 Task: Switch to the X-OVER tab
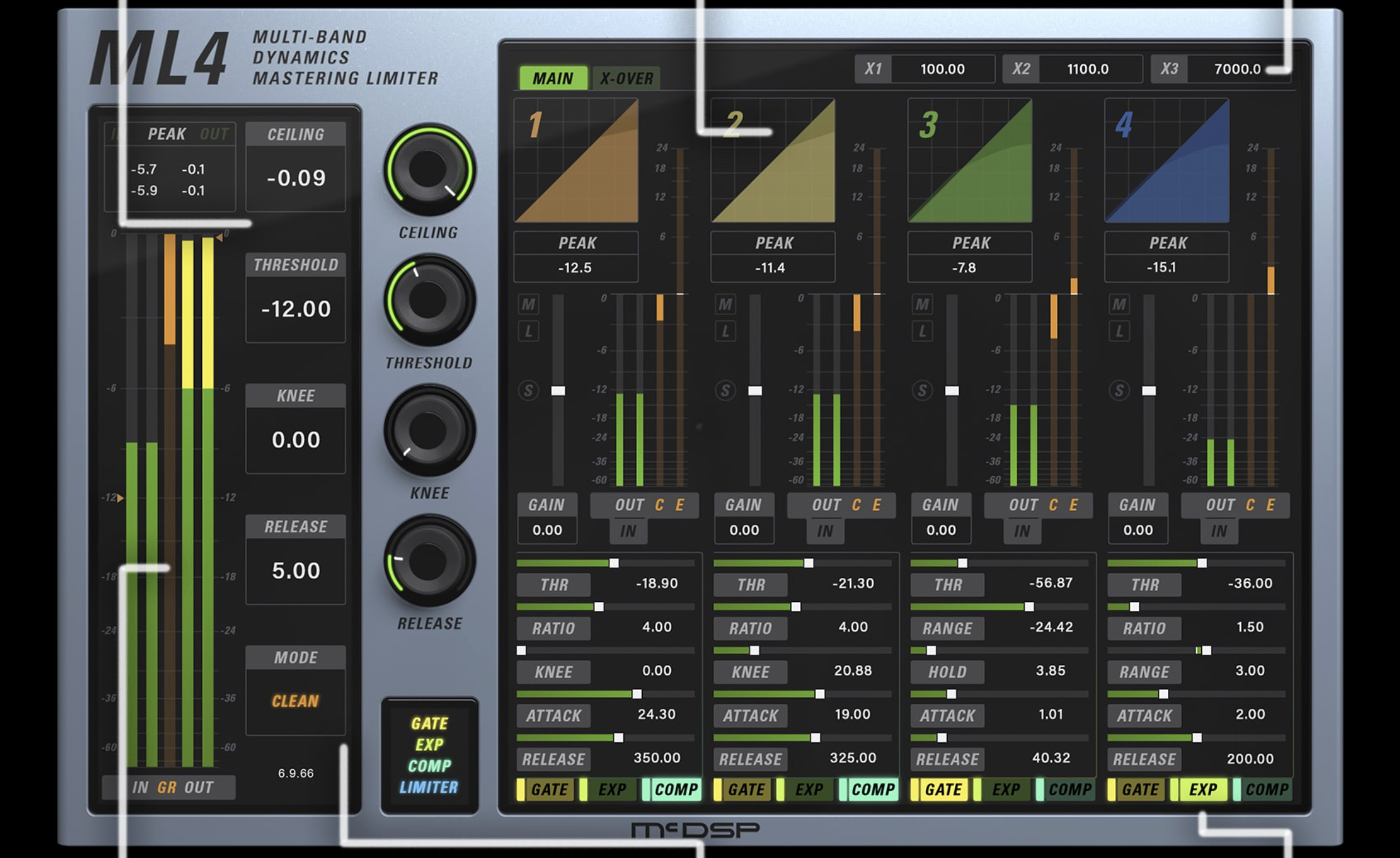626,78
